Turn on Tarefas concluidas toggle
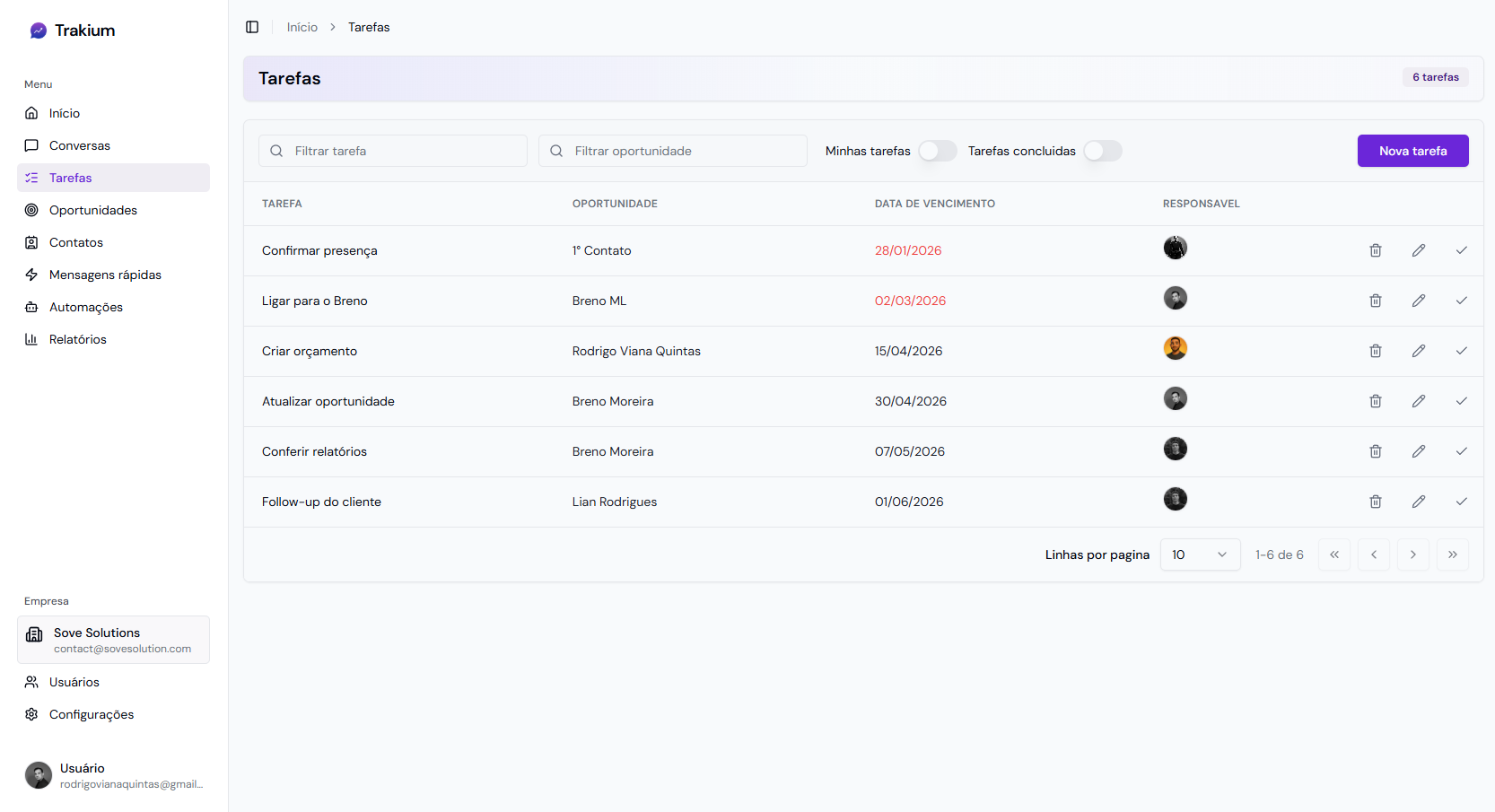Viewport: 1495px width, 812px height. 1102,151
